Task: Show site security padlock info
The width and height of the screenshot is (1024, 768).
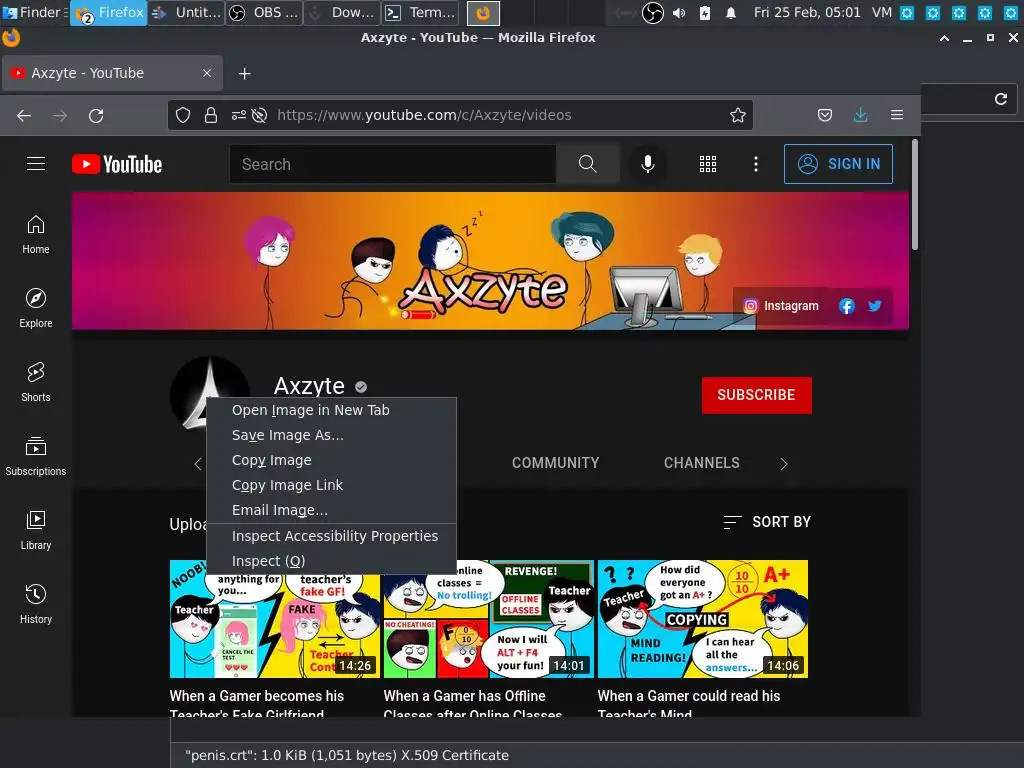Action: tap(211, 115)
